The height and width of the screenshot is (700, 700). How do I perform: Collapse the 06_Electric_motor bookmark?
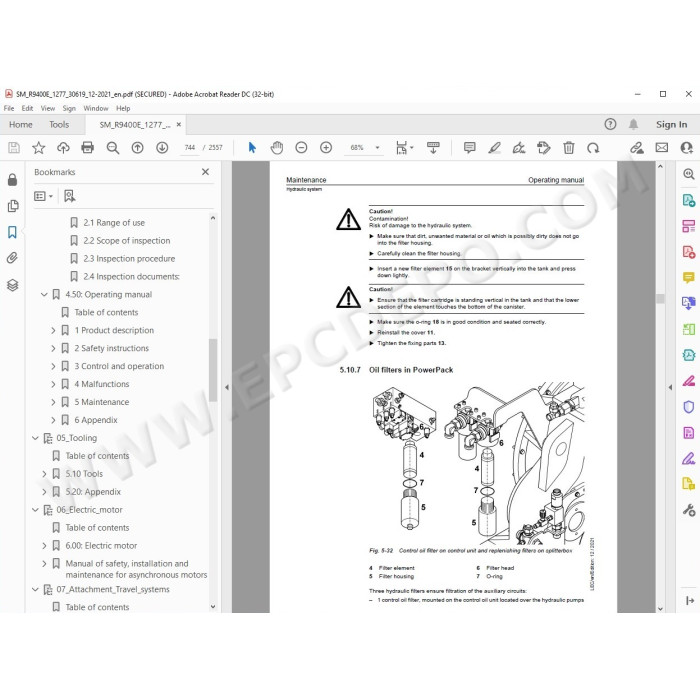(35, 510)
